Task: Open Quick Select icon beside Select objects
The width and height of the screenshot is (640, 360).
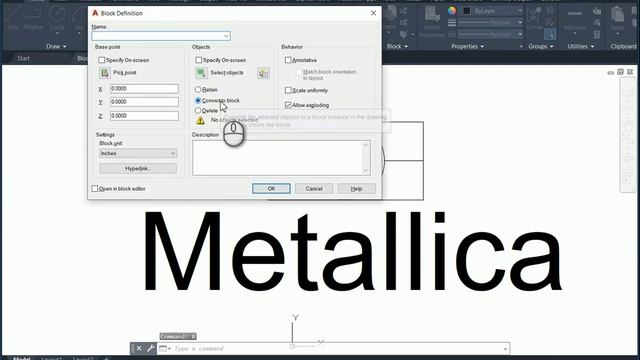Action: [263, 73]
